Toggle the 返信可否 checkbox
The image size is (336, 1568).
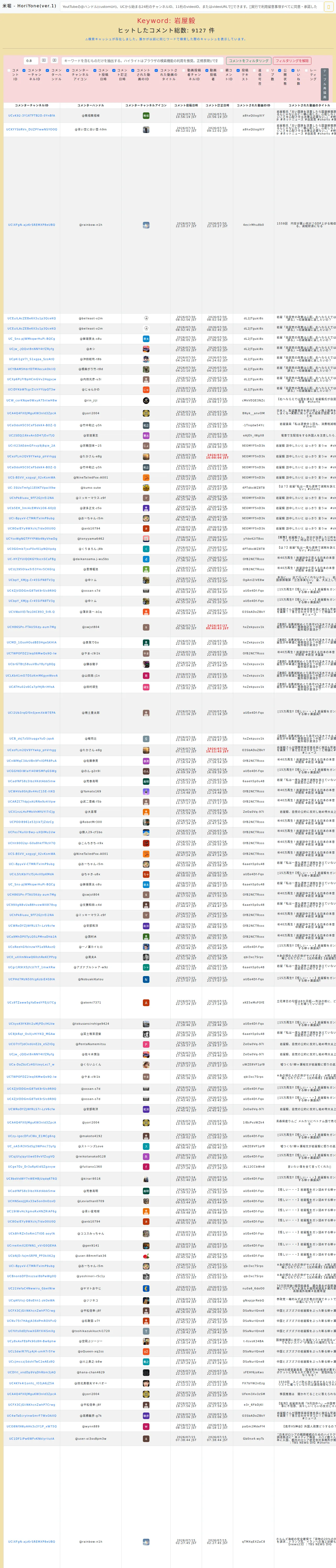coord(255,71)
